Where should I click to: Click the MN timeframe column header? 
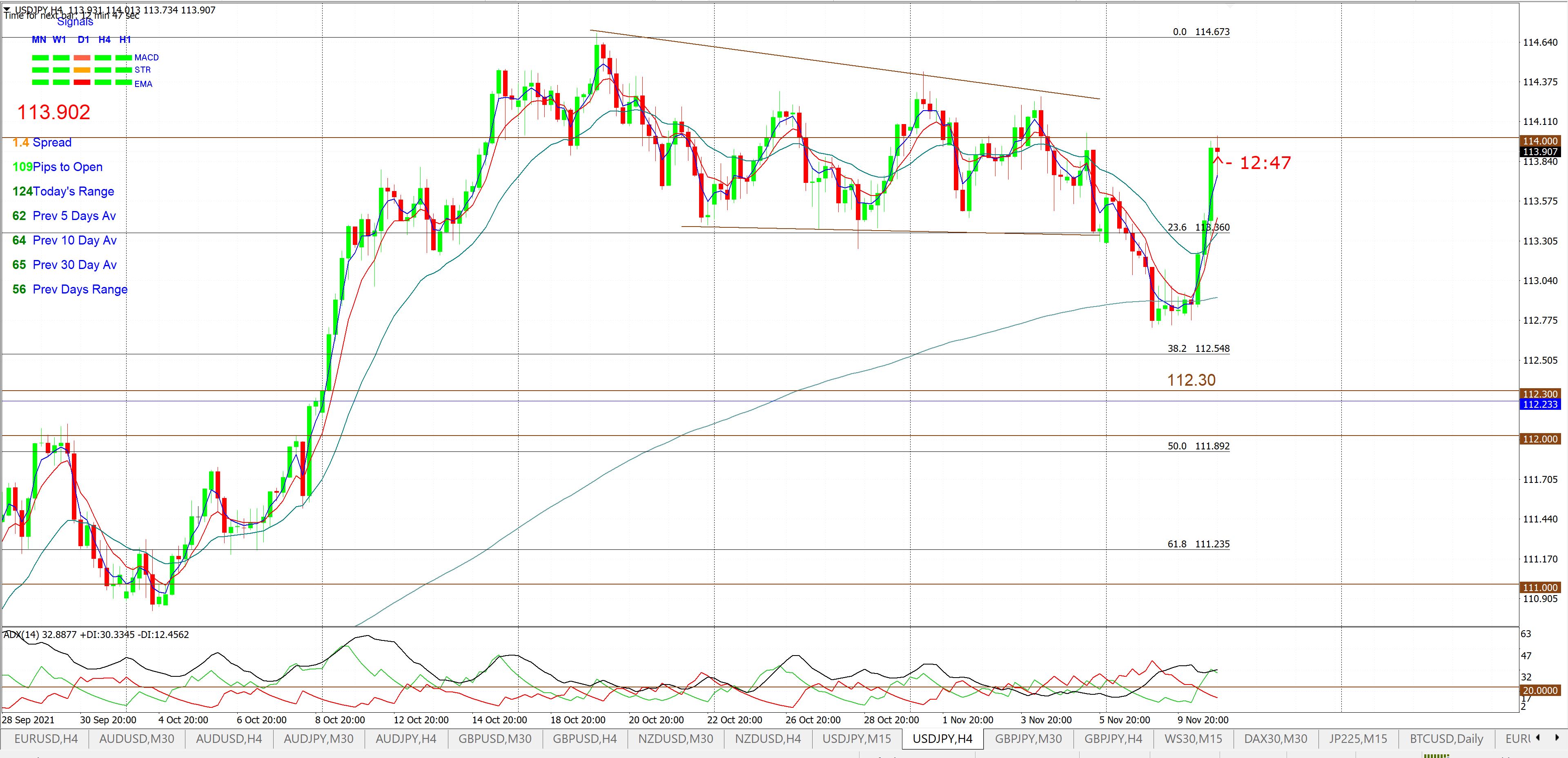(39, 40)
